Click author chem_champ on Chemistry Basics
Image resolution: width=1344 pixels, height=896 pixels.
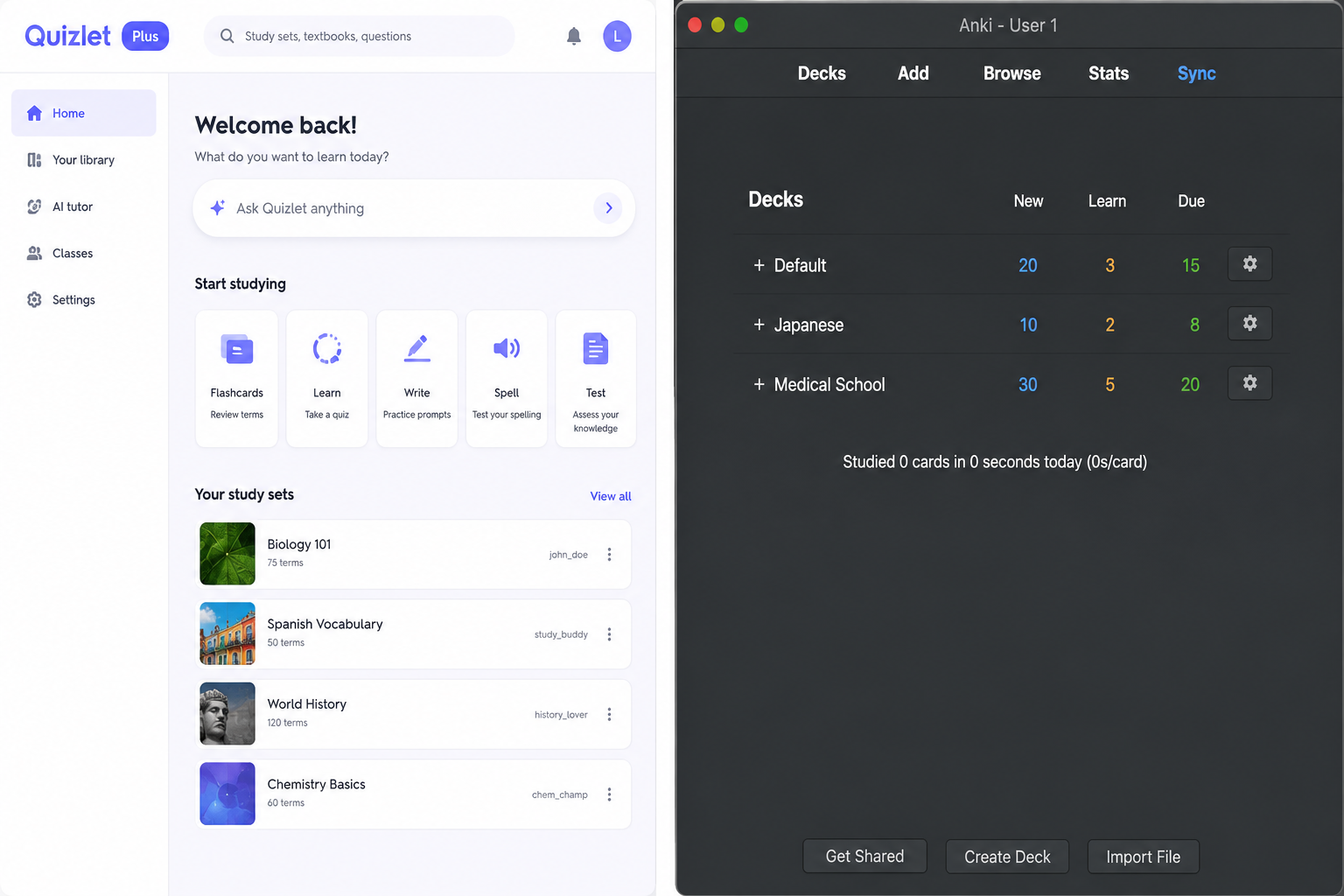[560, 794]
